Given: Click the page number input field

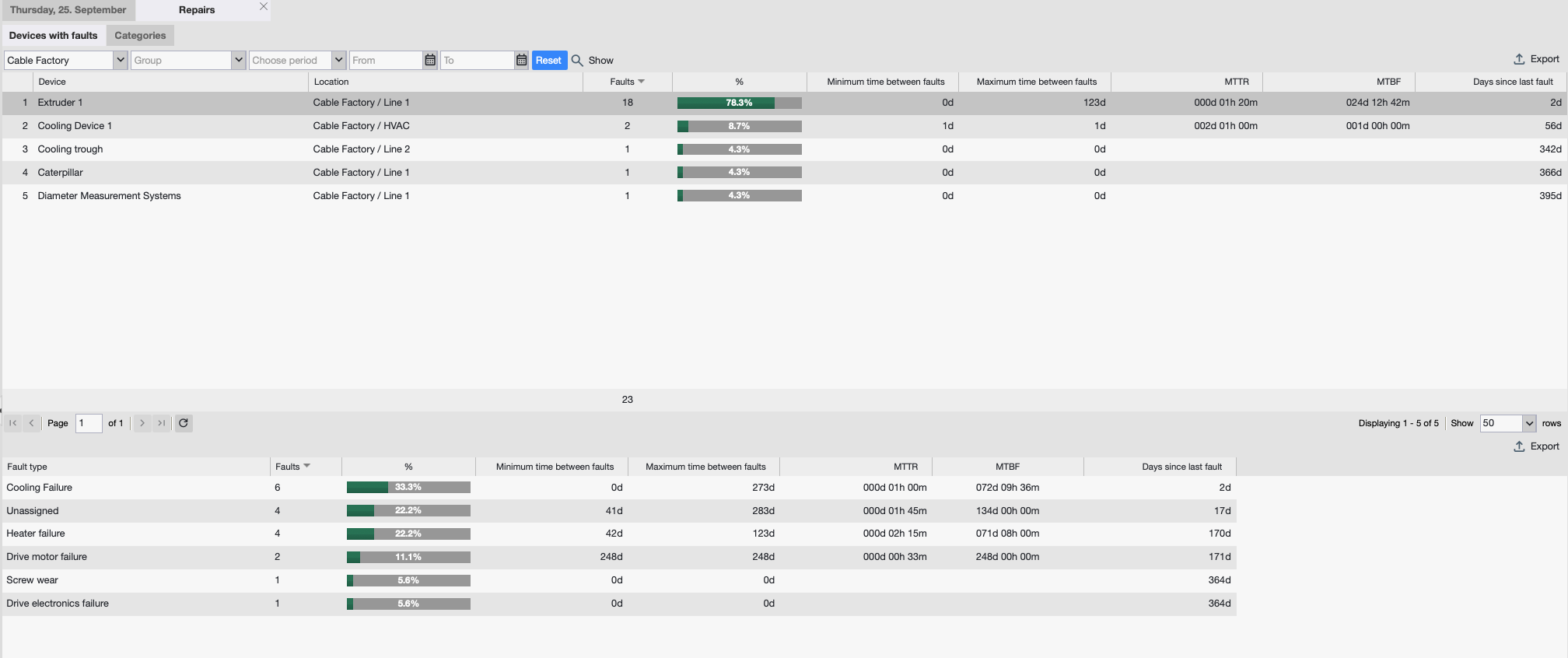Looking at the screenshot, I should (x=89, y=423).
